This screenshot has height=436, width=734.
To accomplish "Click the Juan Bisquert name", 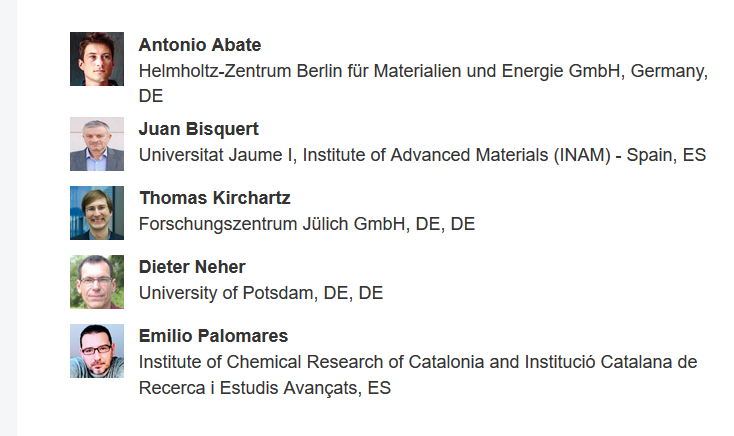I will pyautogui.click(x=198, y=129).
